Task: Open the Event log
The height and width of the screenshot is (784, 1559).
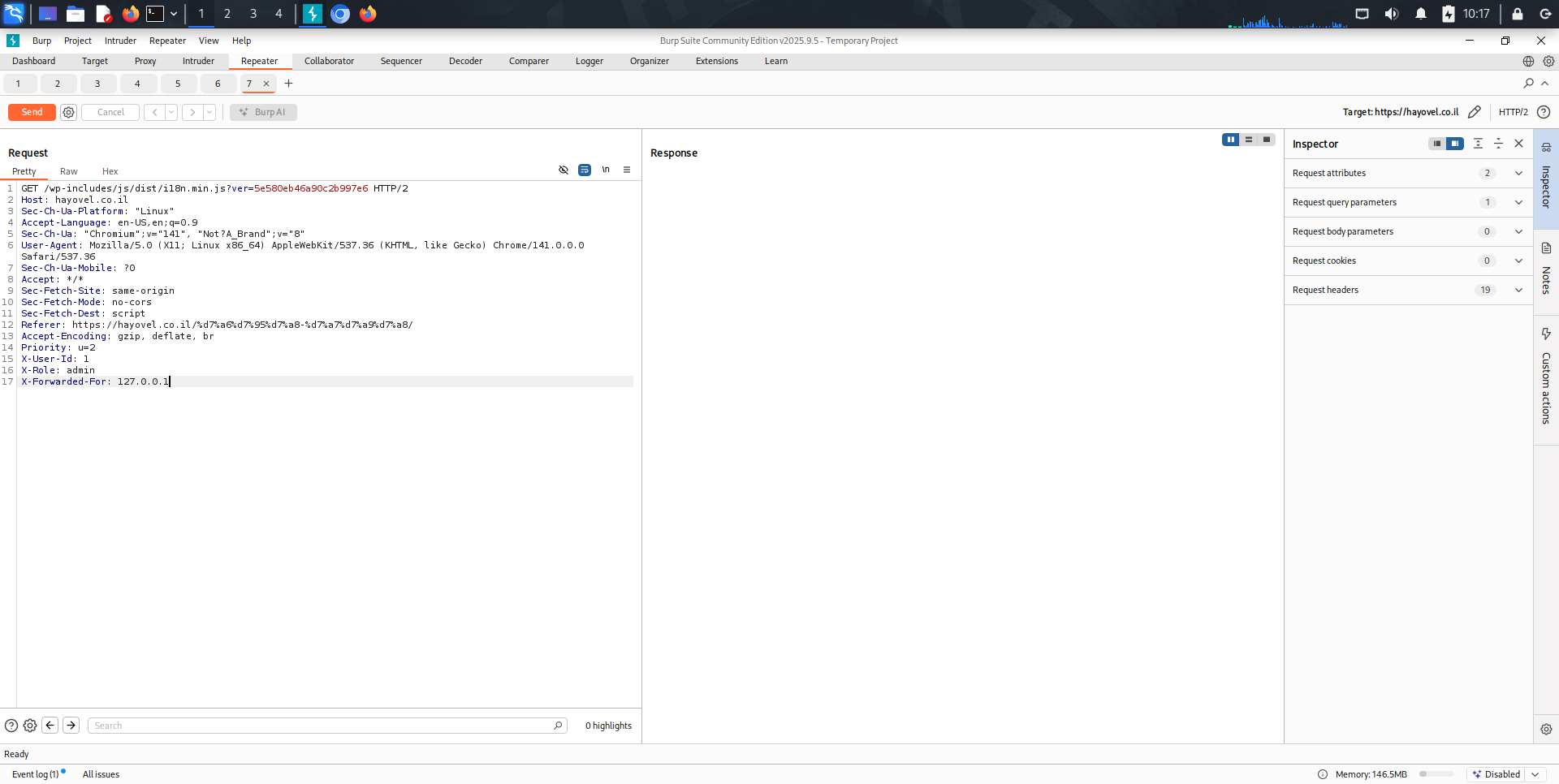Action: click(36, 774)
